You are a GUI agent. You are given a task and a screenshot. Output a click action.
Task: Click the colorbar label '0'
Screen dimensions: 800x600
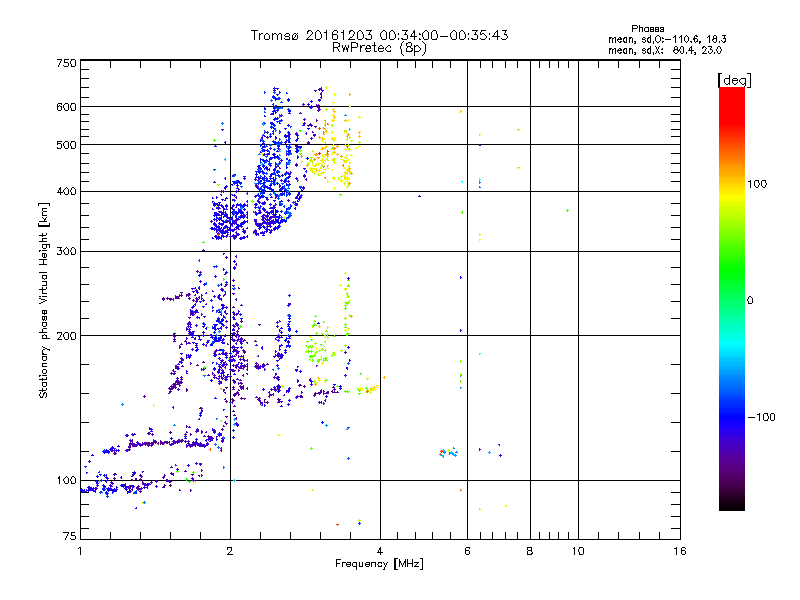[750, 301]
